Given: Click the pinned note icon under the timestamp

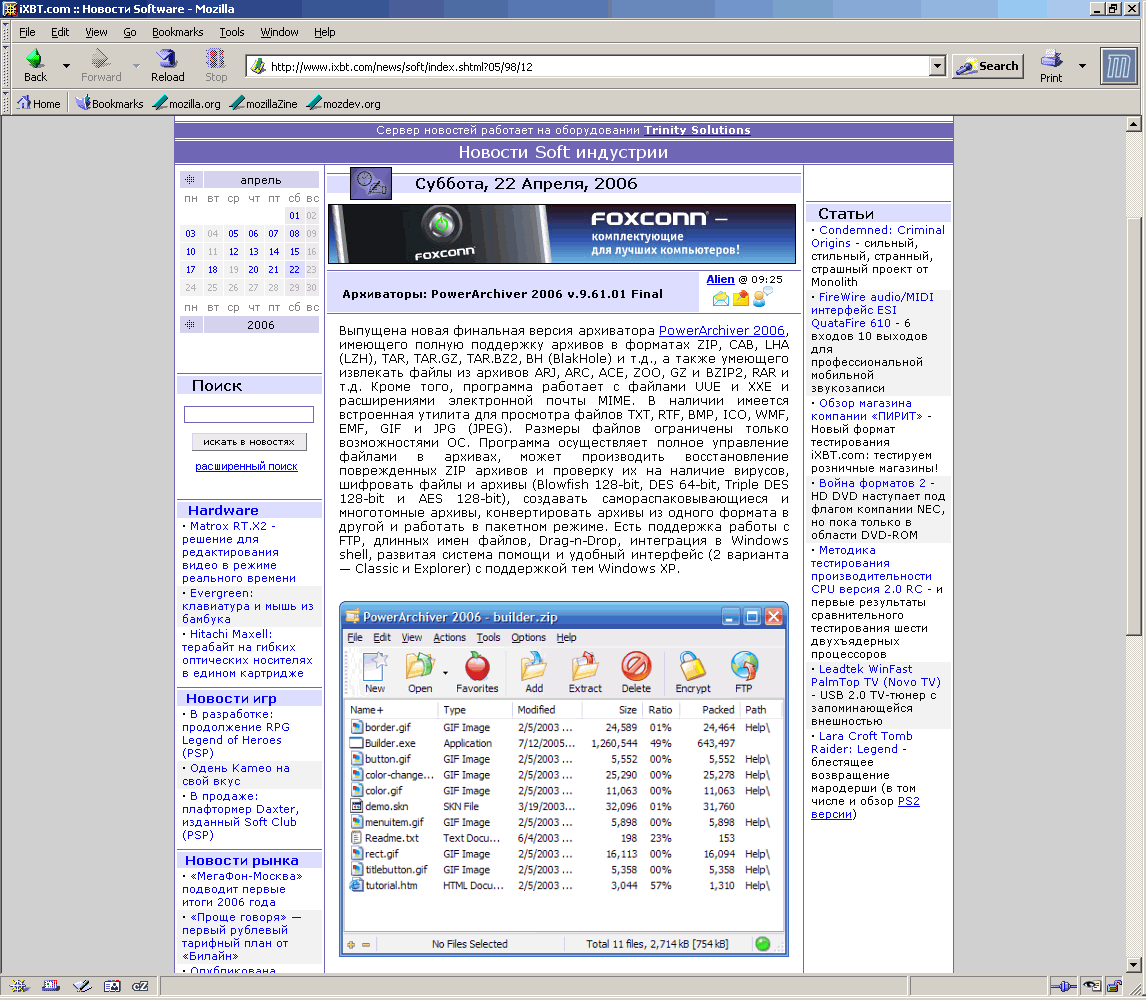Looking at the screenshot, I should 741,298.
